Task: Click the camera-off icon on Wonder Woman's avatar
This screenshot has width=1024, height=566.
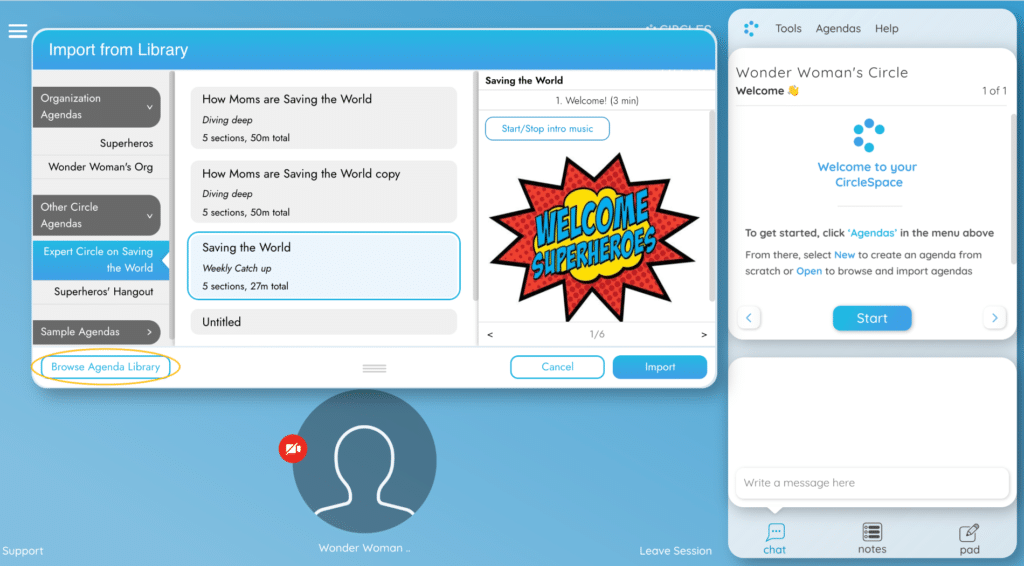Action: tap(293, 448)
